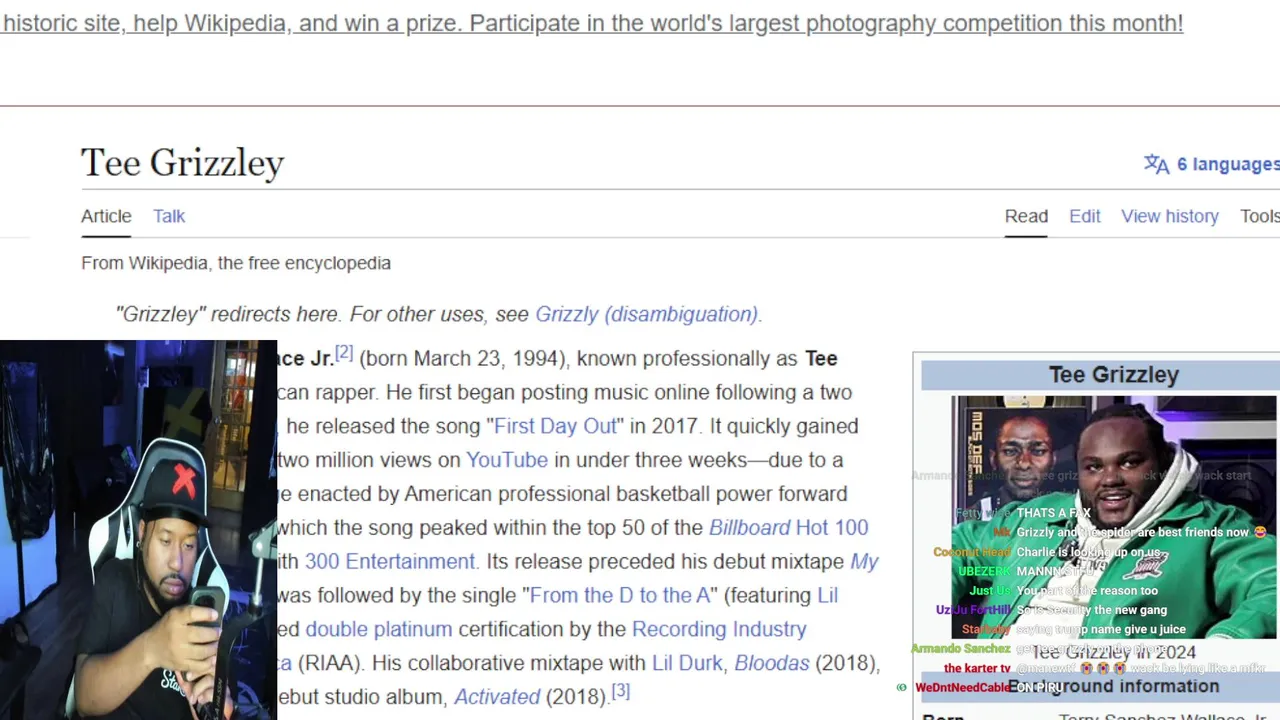Image resolution: width=1280 pixels, height=720 pixels.
Task: Select the Tee Grizzley page heading
Action: (x=182, y=163)
